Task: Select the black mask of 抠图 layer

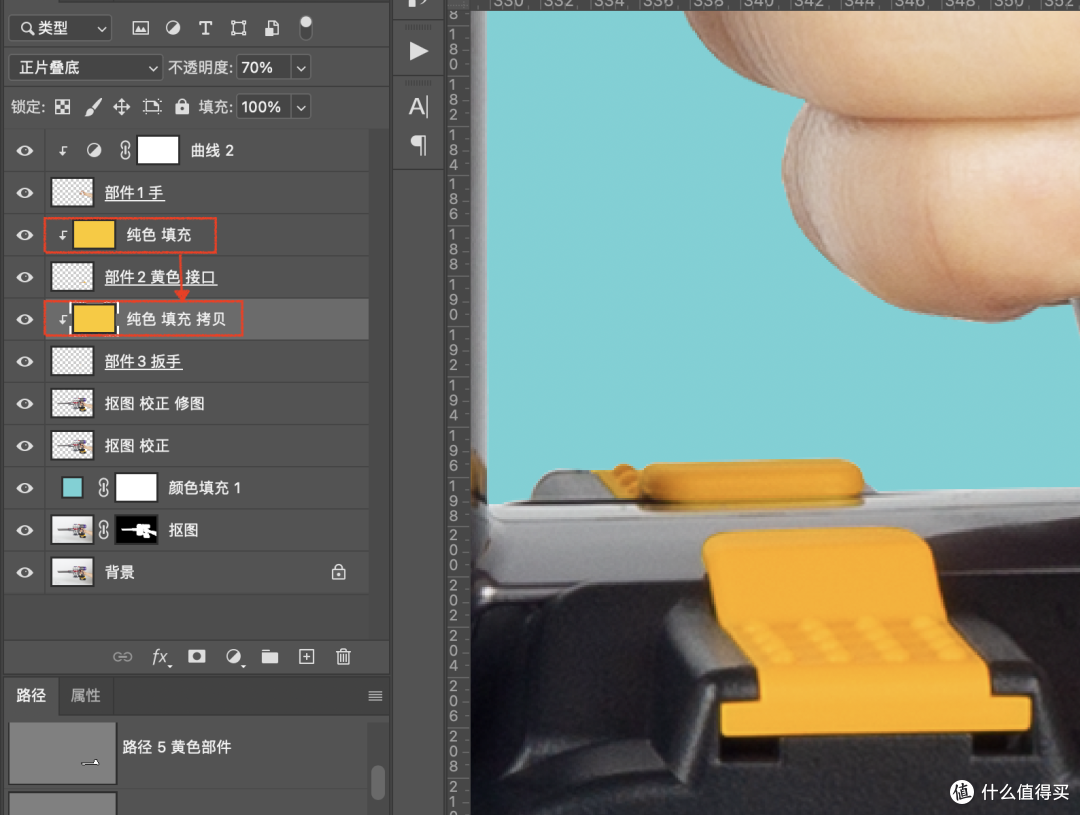Action: pyautogui.click(x=136, y=530)
